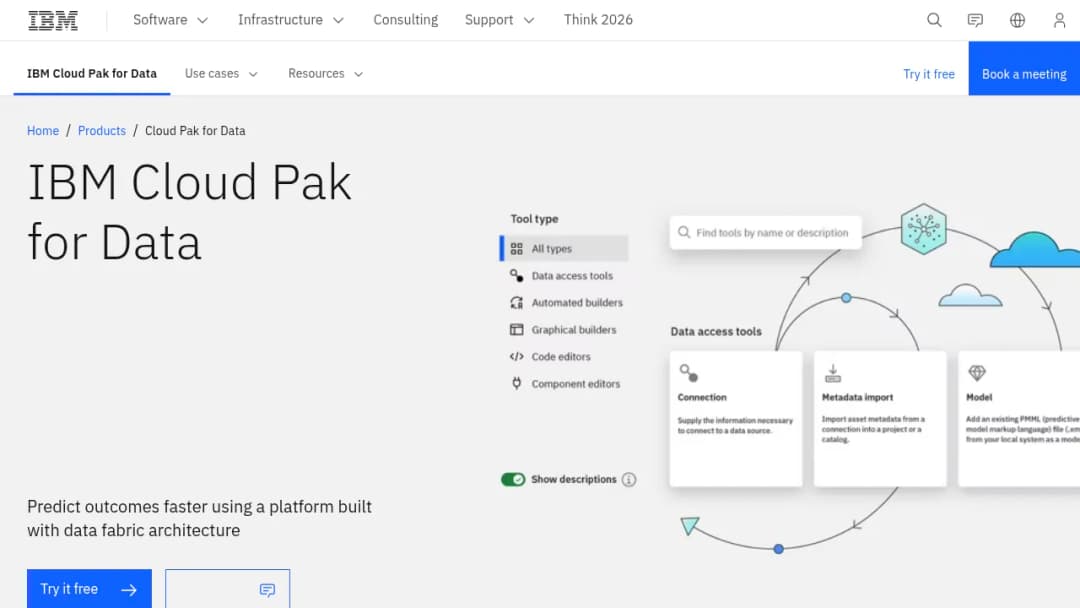Click the arrow icon on Try it free button
This screenshot has width=1080, height=608.
pos(129,590)
